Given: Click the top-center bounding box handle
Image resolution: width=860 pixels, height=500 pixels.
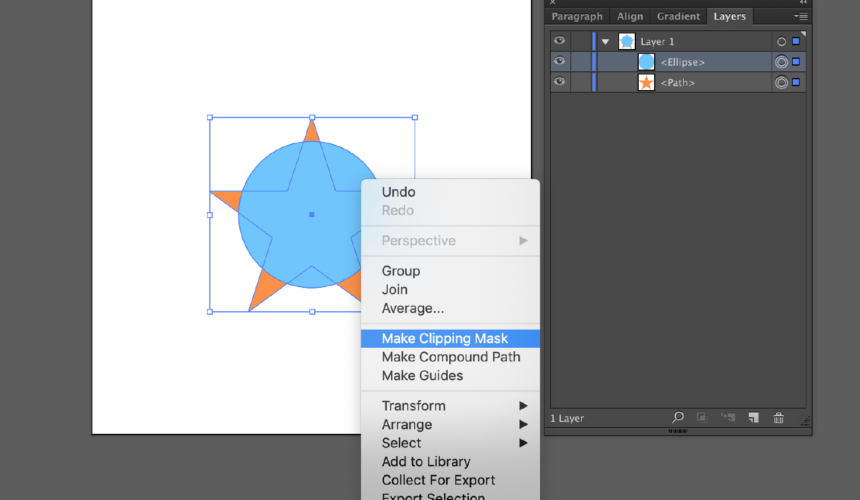Looking at the screenshot, I should pos(312,117).
